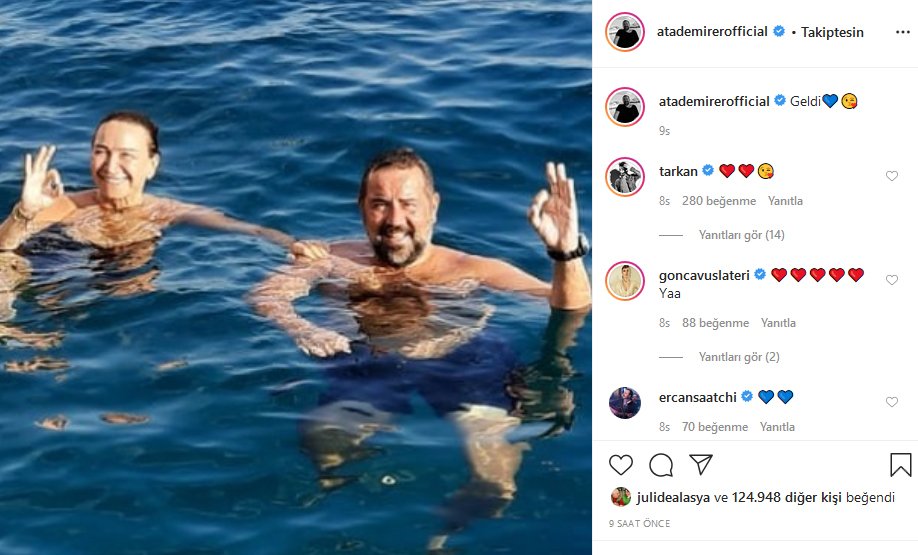The width and height of the screenshot is (918, 555).
Task: Save the post with the bookmark icon
Action: (x=900, y=465)
